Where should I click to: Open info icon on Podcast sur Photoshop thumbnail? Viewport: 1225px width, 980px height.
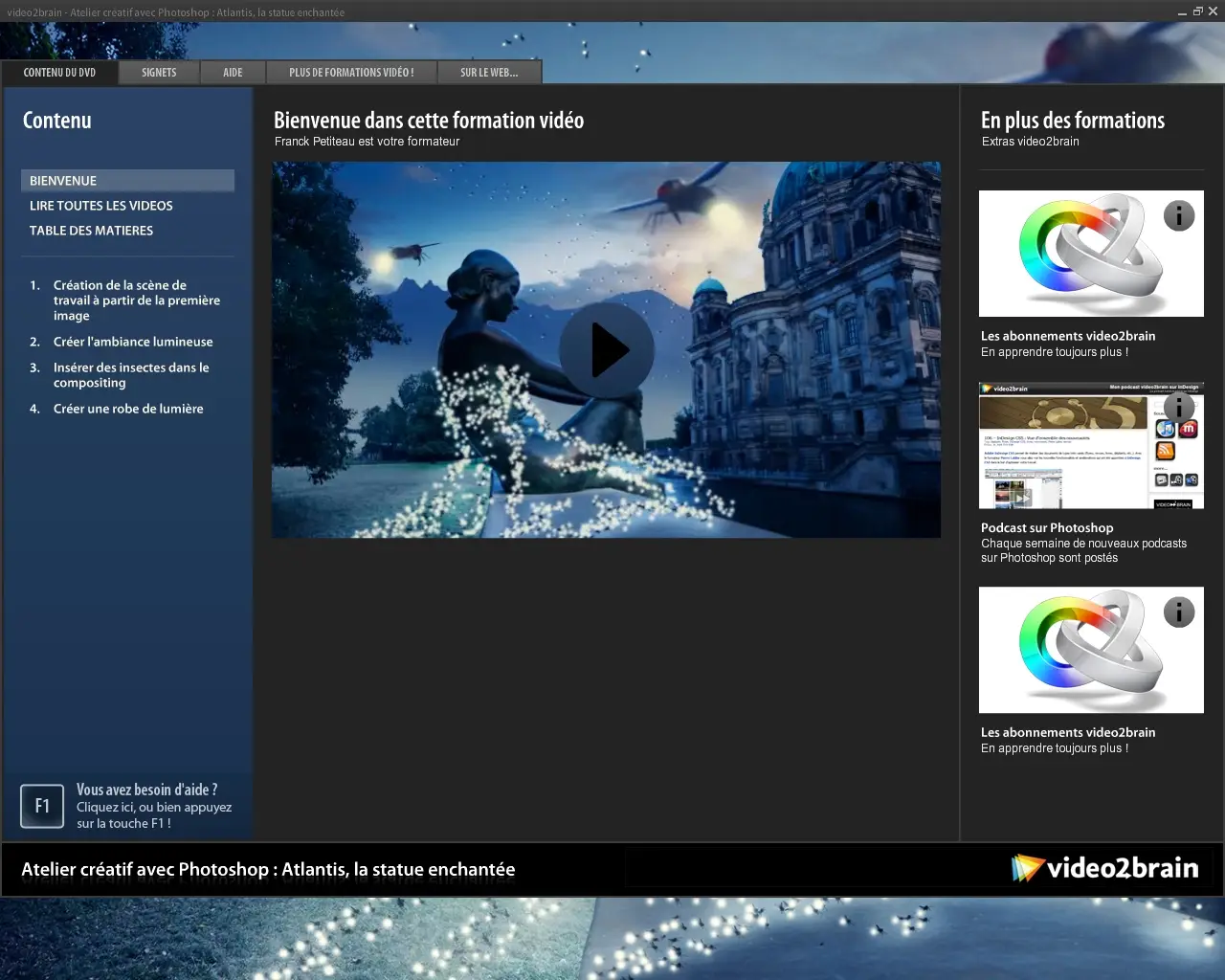pyautogui.click(x=1179, y=409)
